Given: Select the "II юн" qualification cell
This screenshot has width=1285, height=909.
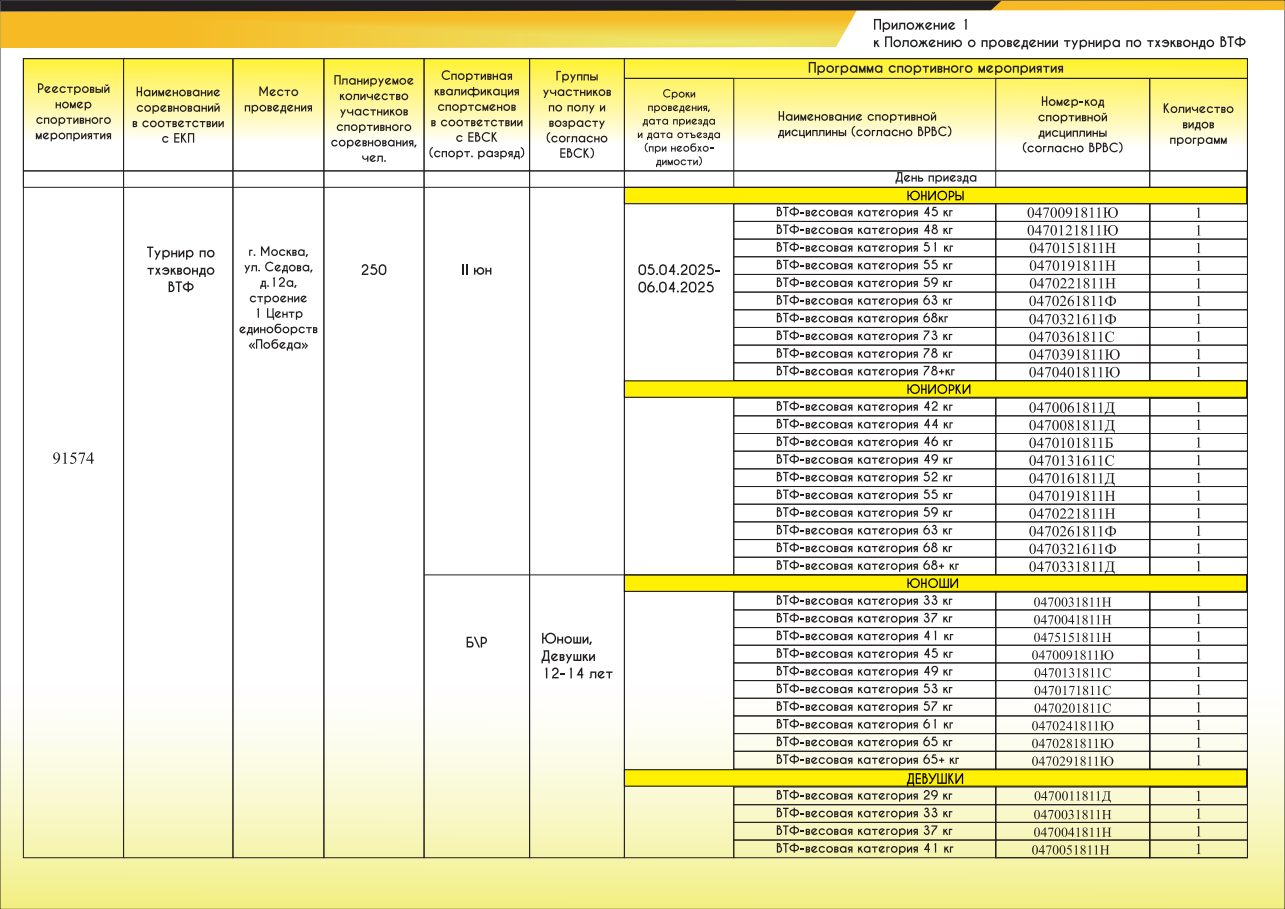Looking at the screenshot, I should click(x=476, y=270).
